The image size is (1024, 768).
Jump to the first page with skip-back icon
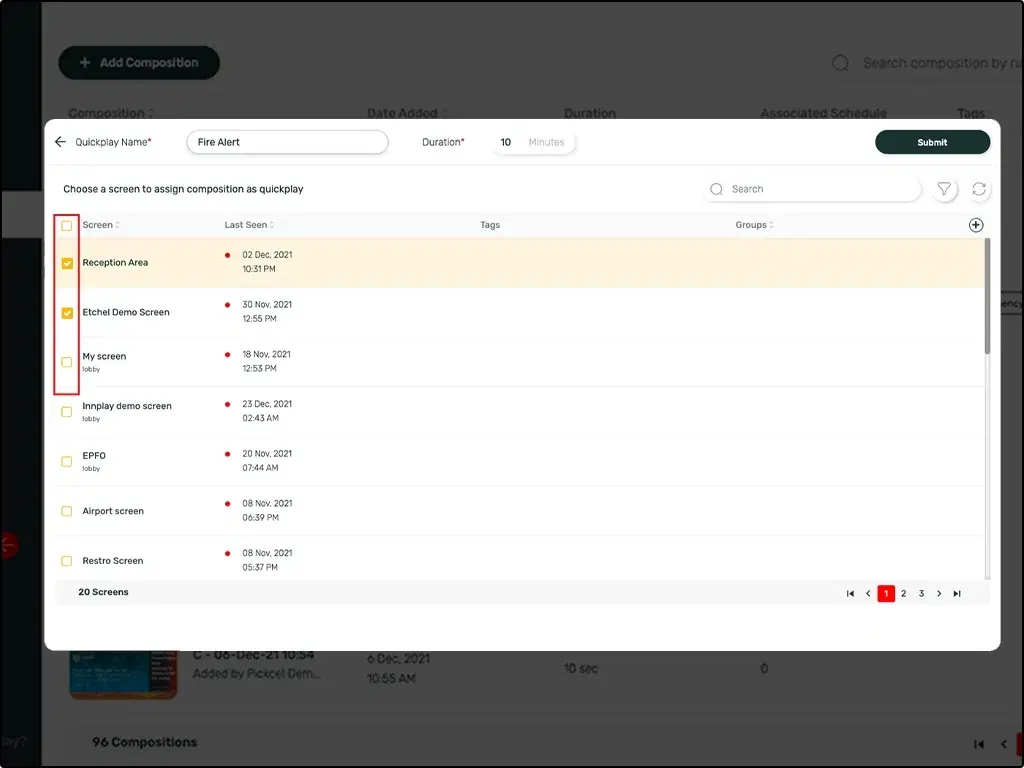coord(849,593)
